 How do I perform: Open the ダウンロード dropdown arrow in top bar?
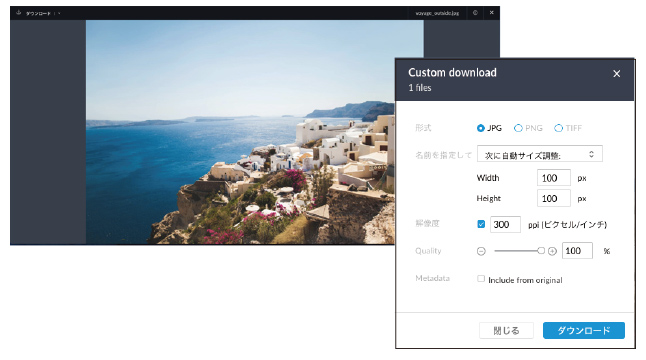[x=59, y=13]
